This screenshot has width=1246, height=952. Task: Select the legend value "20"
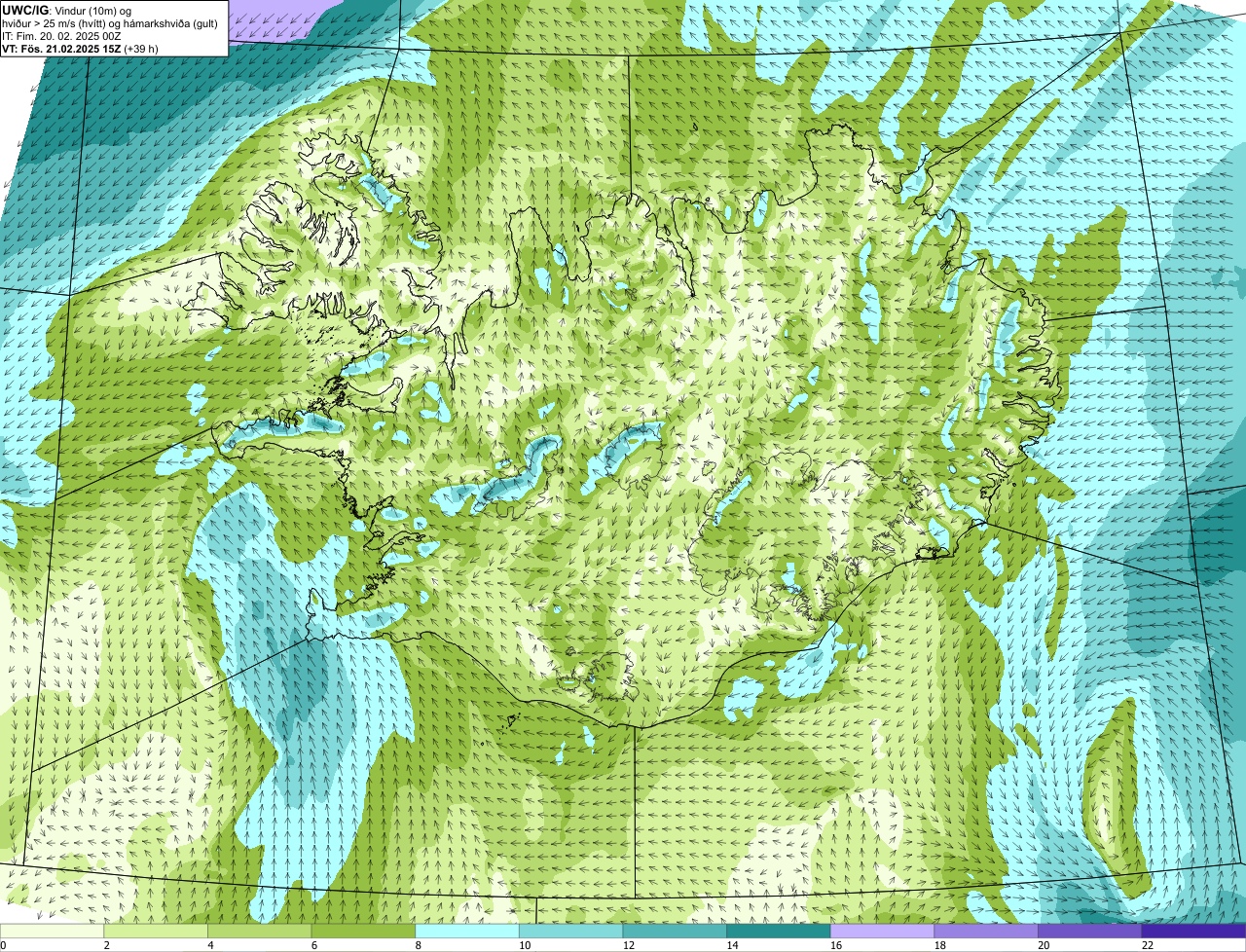pos(1044,945)
